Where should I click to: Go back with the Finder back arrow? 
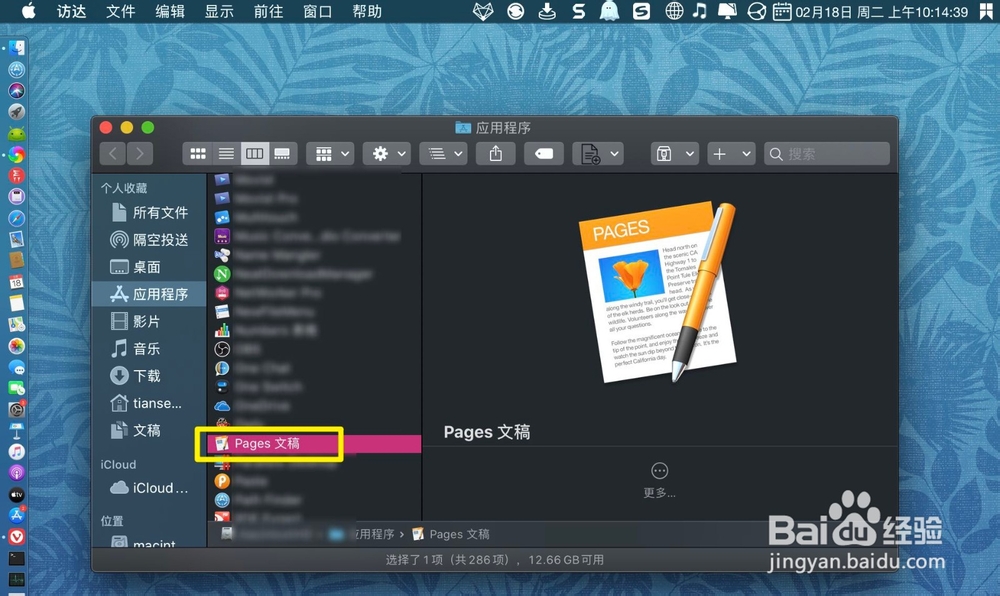(113, 154)
